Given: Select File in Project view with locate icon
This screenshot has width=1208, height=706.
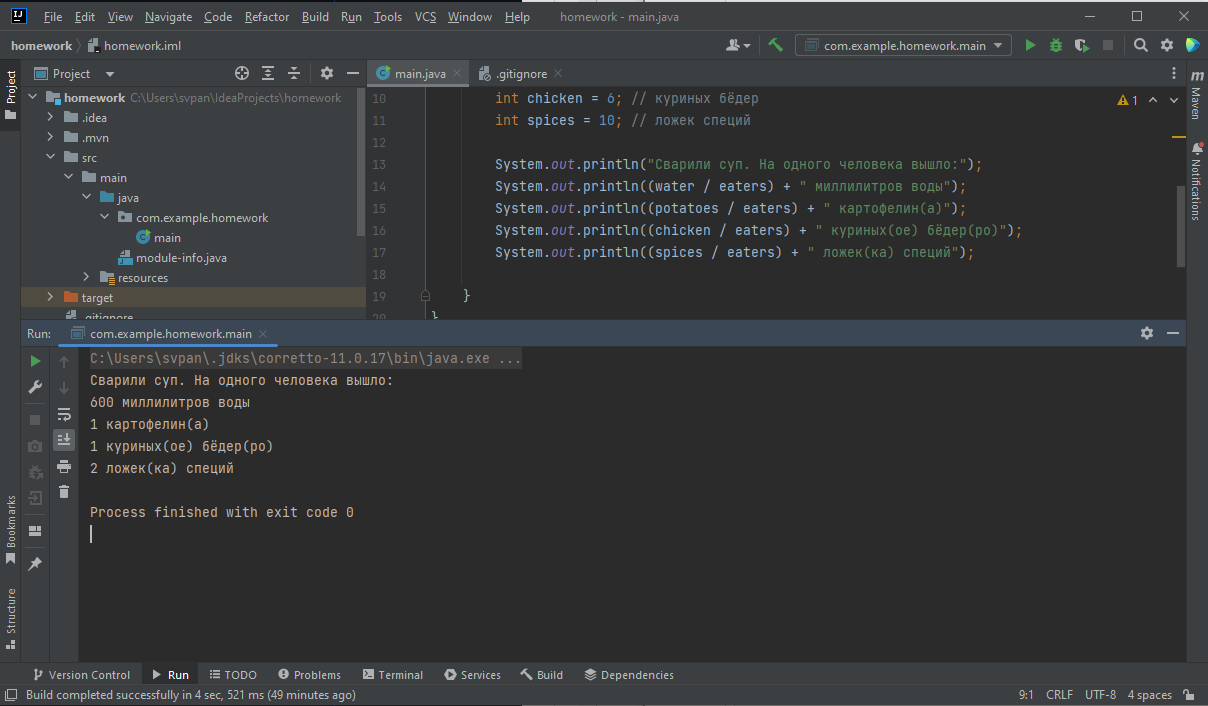Looking at the screenshot, I should coord(241,73).
